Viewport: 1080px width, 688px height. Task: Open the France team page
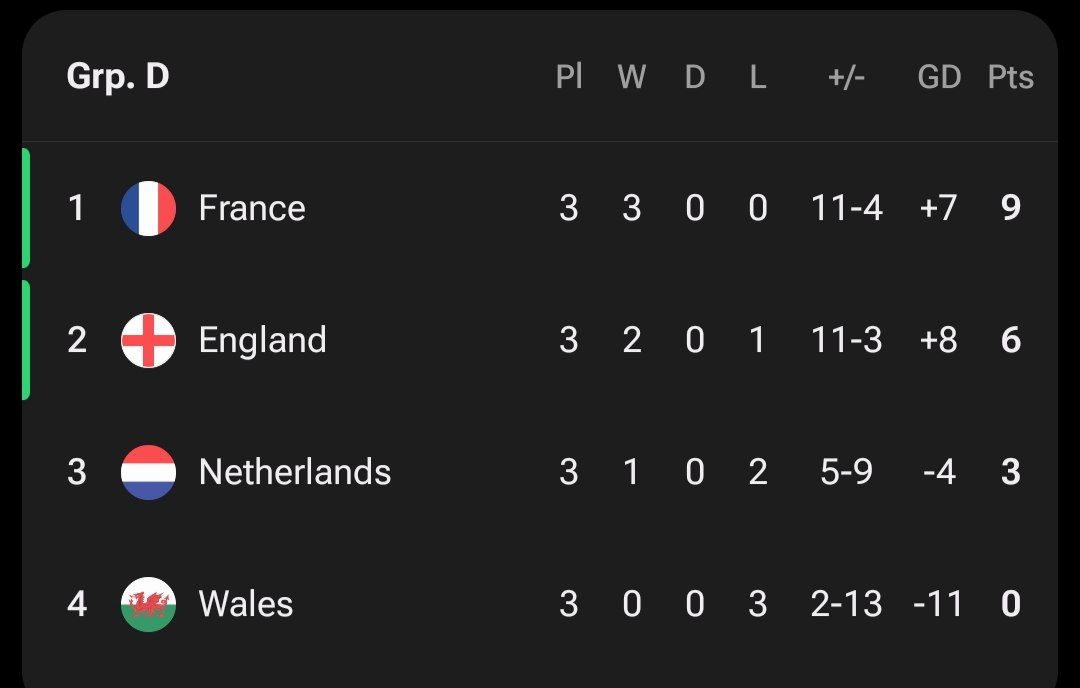click(x=252, y=208)
